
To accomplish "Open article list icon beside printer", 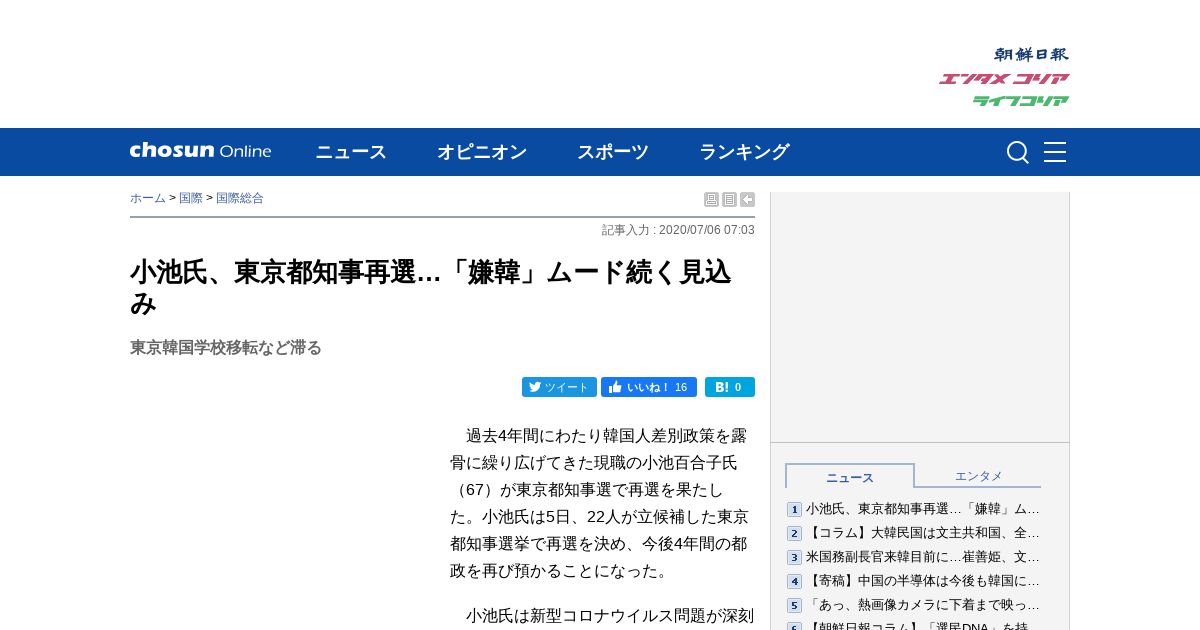I will [x=729, y=199].
